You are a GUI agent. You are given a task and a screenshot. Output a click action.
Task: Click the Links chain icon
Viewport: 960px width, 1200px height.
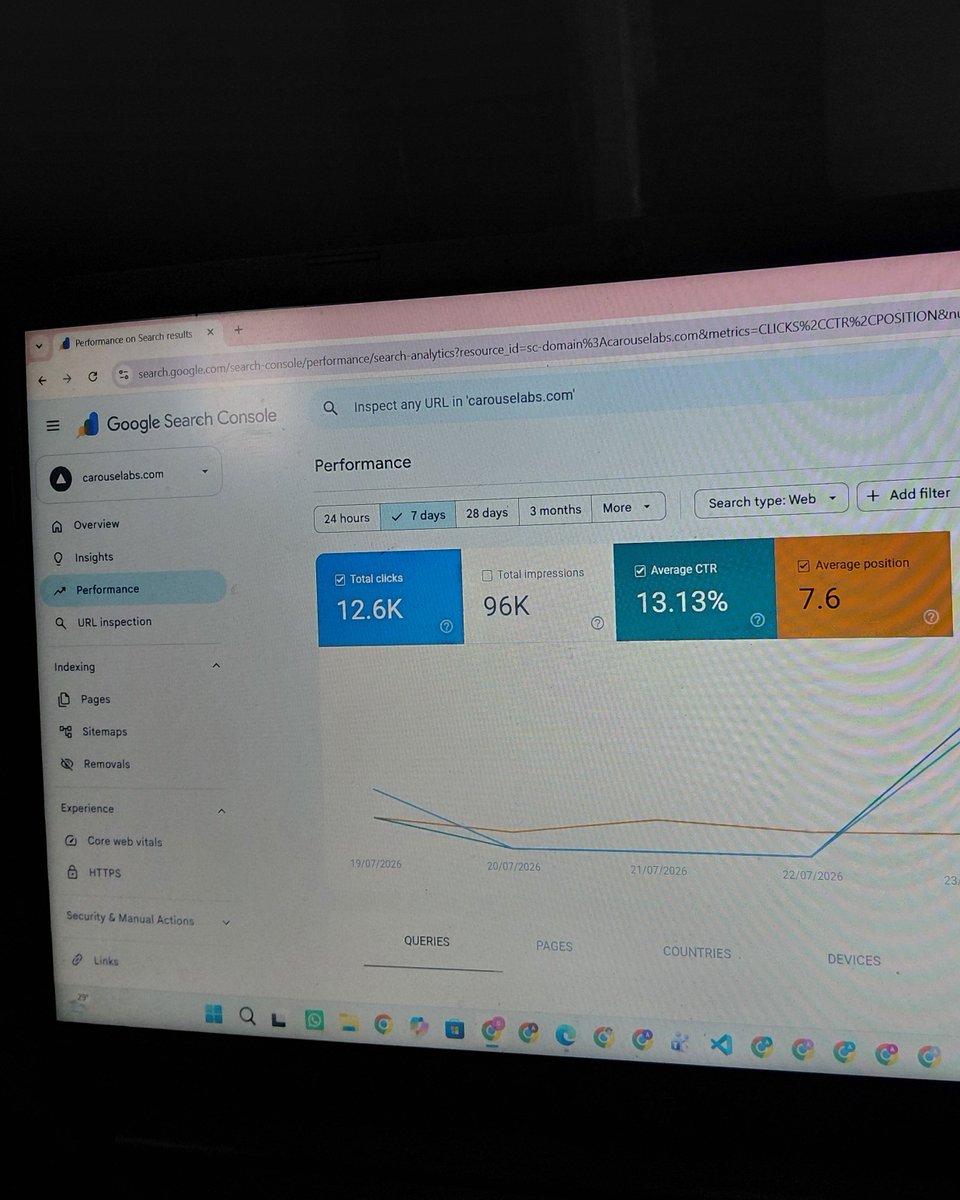coord(77,960)
